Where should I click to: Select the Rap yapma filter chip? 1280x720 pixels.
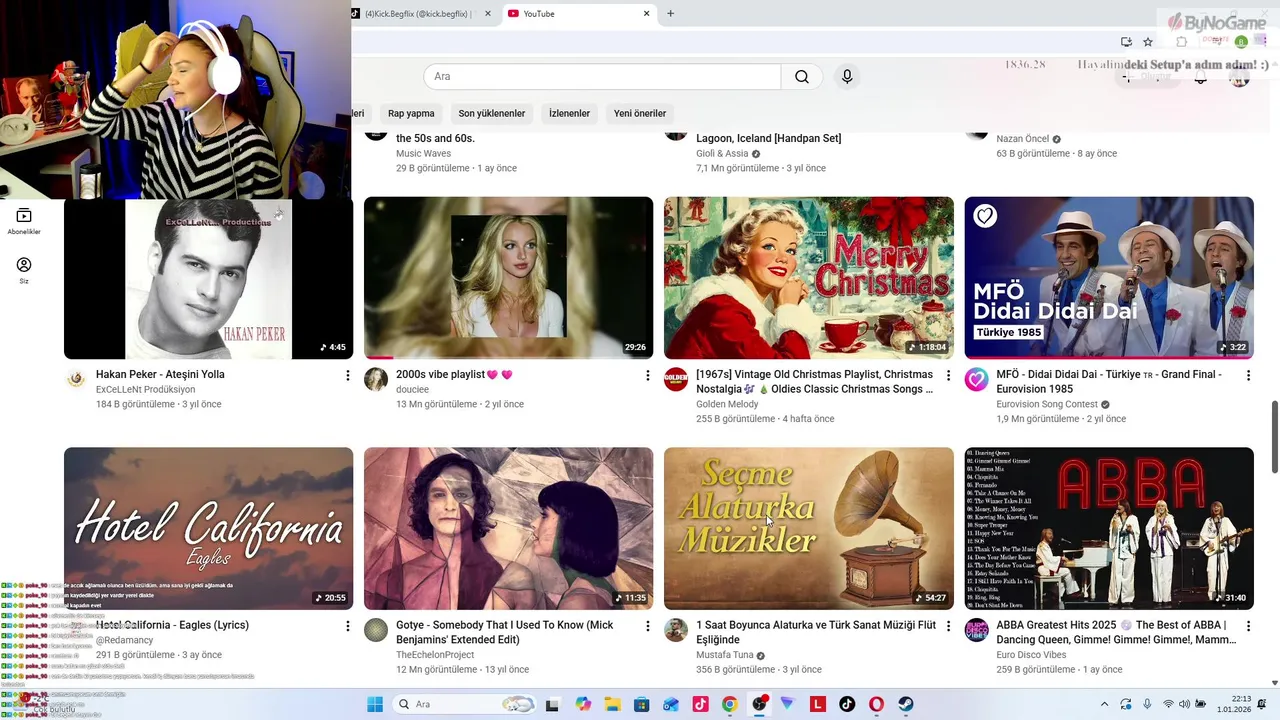click(411, 113)
